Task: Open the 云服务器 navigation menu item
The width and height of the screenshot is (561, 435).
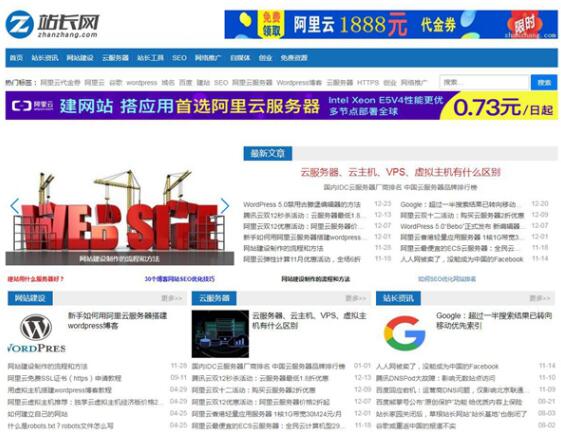Action: point(115,58)
